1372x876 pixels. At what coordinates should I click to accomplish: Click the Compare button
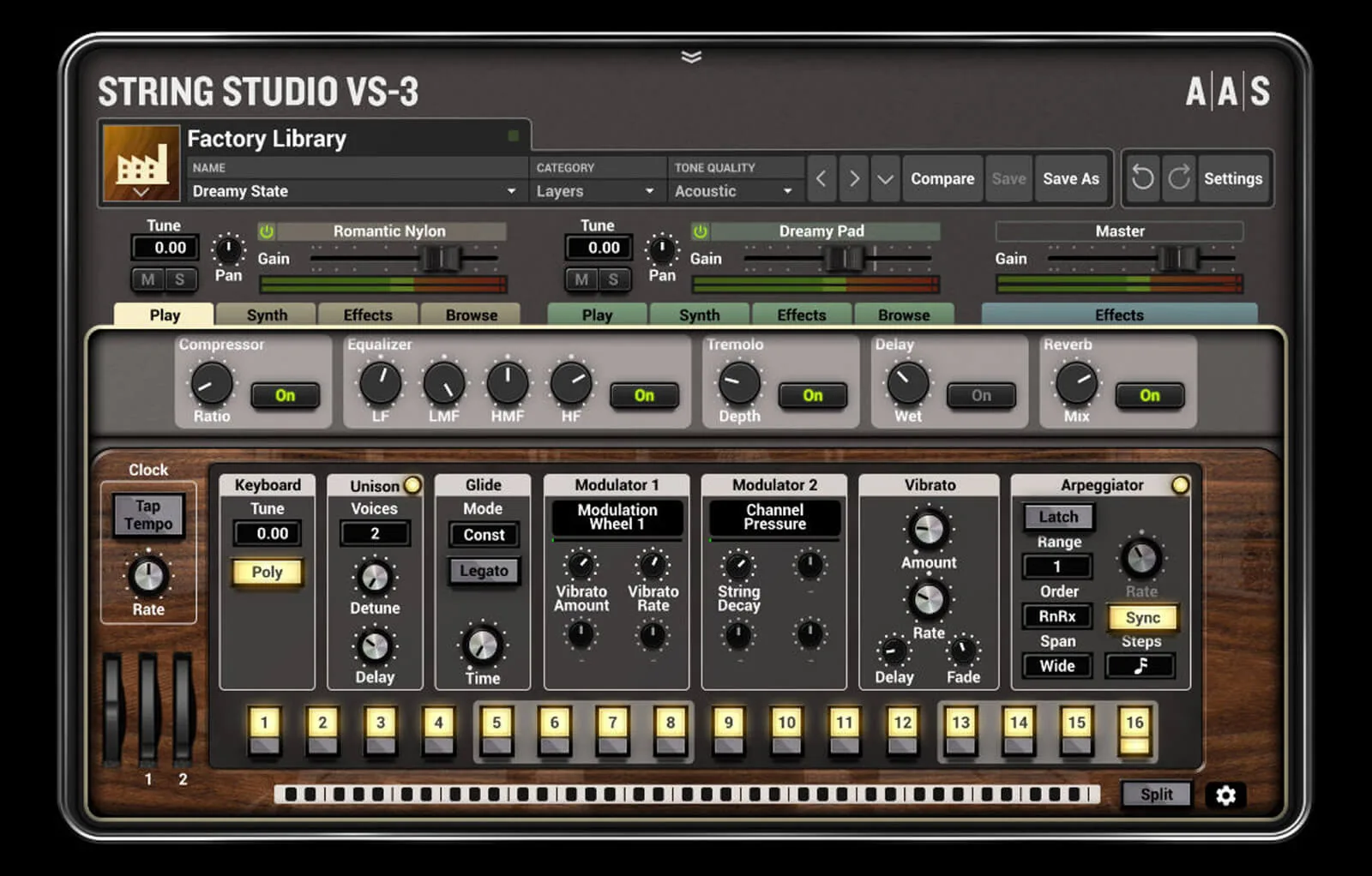pyautogui.click(x=942, y=178)
